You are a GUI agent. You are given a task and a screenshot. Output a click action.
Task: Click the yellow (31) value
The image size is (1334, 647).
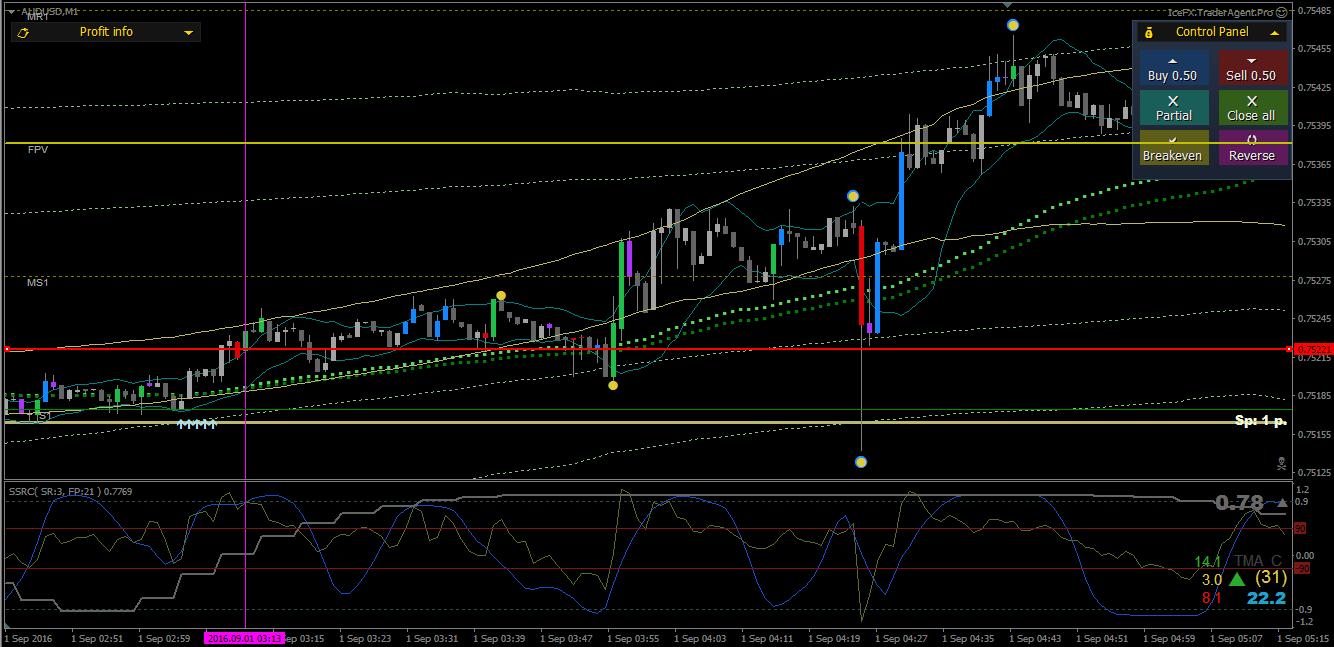[x=1270, y=578]
